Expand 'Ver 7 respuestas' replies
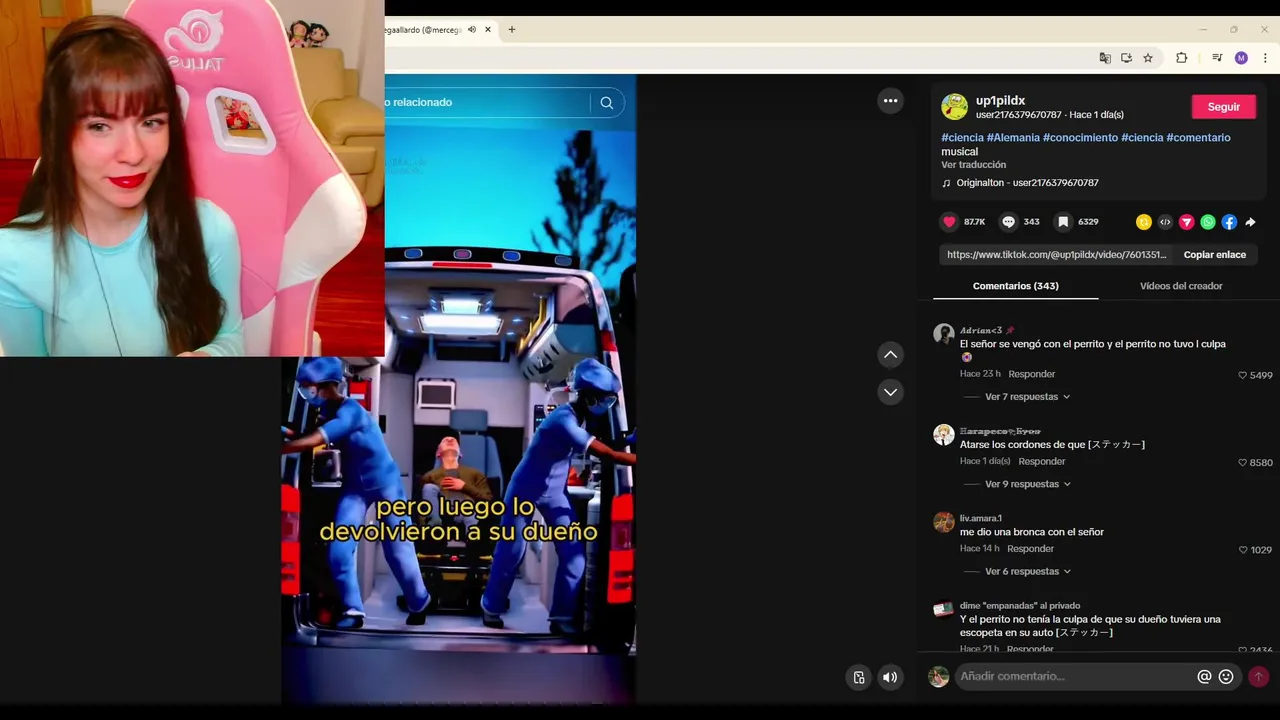The width and height of the screenshot is (1280, 720). (x=1027, y=397)
